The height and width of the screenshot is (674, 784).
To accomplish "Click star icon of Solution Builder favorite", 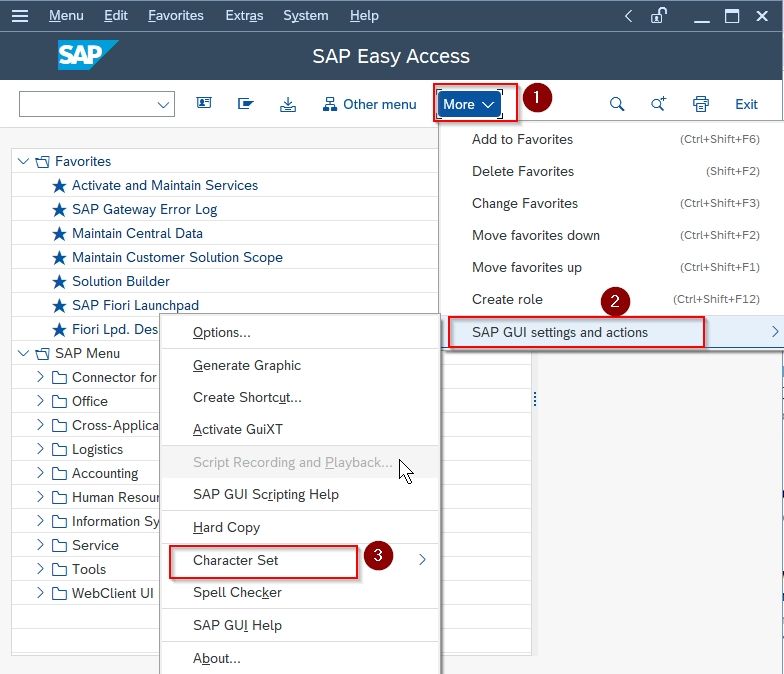I will 59,282.
